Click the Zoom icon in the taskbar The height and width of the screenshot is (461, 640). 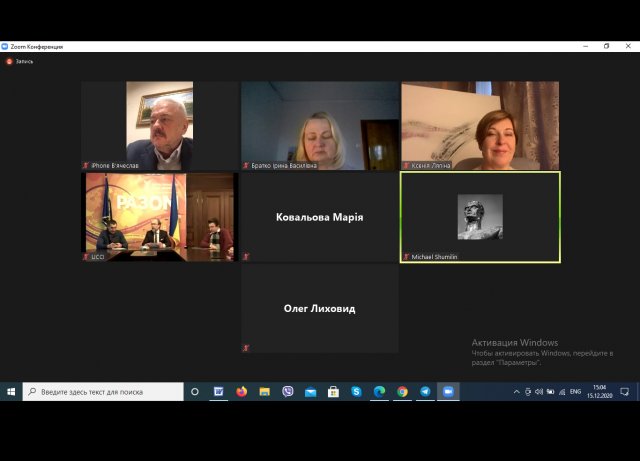point(448,392)
